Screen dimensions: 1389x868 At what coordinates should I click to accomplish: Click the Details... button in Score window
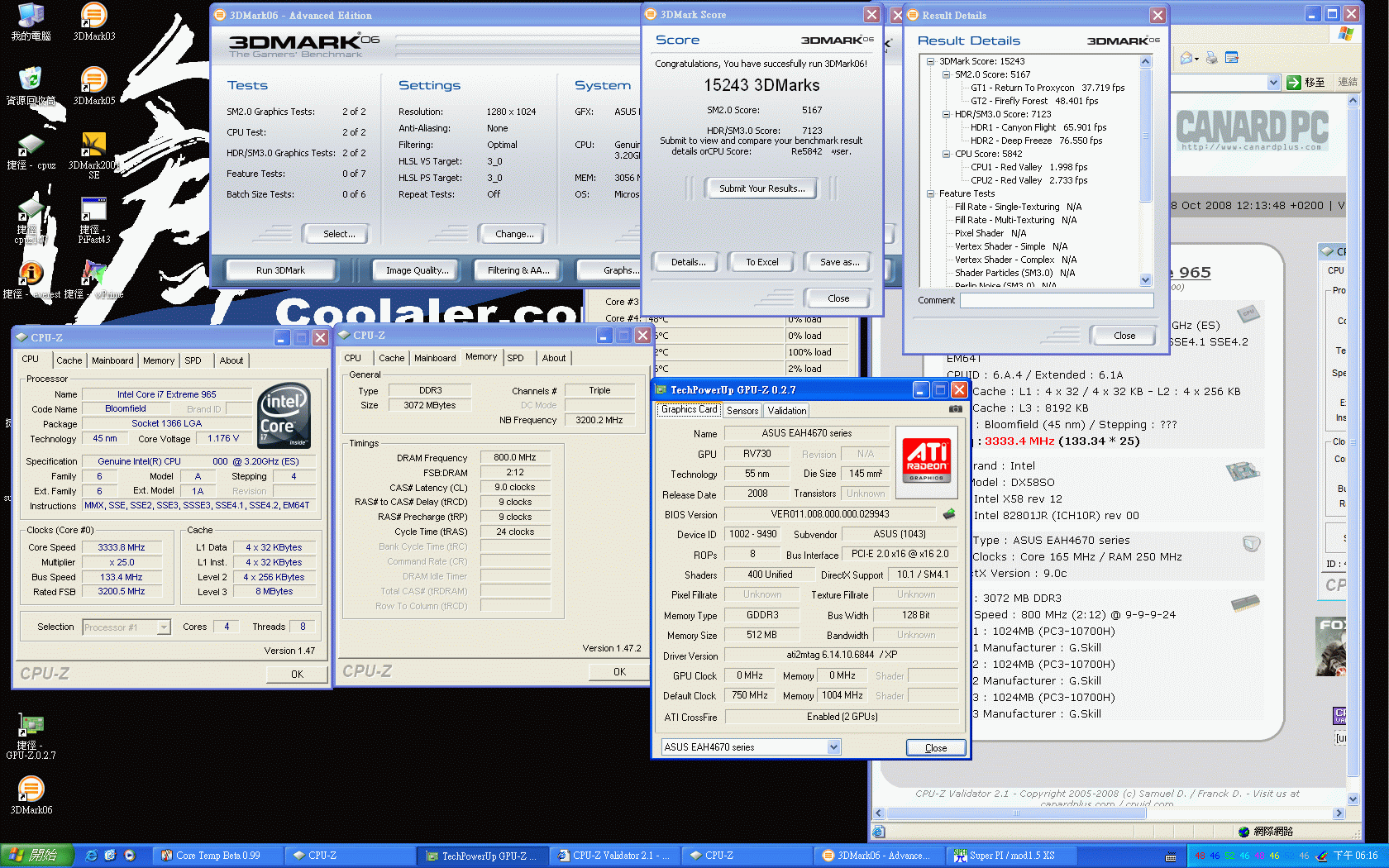(688, 262)
